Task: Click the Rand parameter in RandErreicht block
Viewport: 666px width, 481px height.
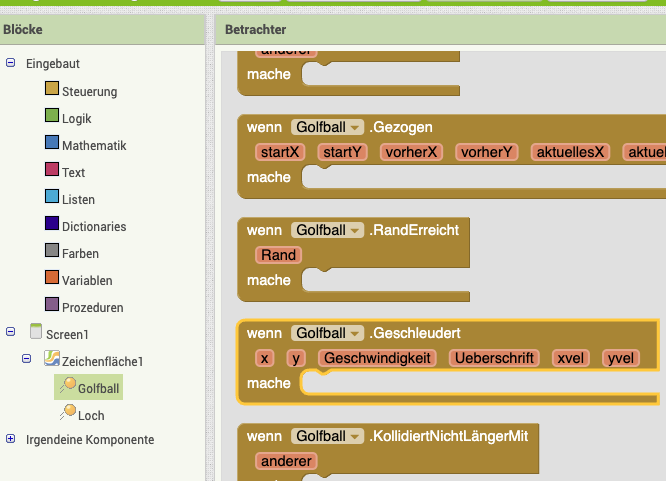Action: (278, 255)
